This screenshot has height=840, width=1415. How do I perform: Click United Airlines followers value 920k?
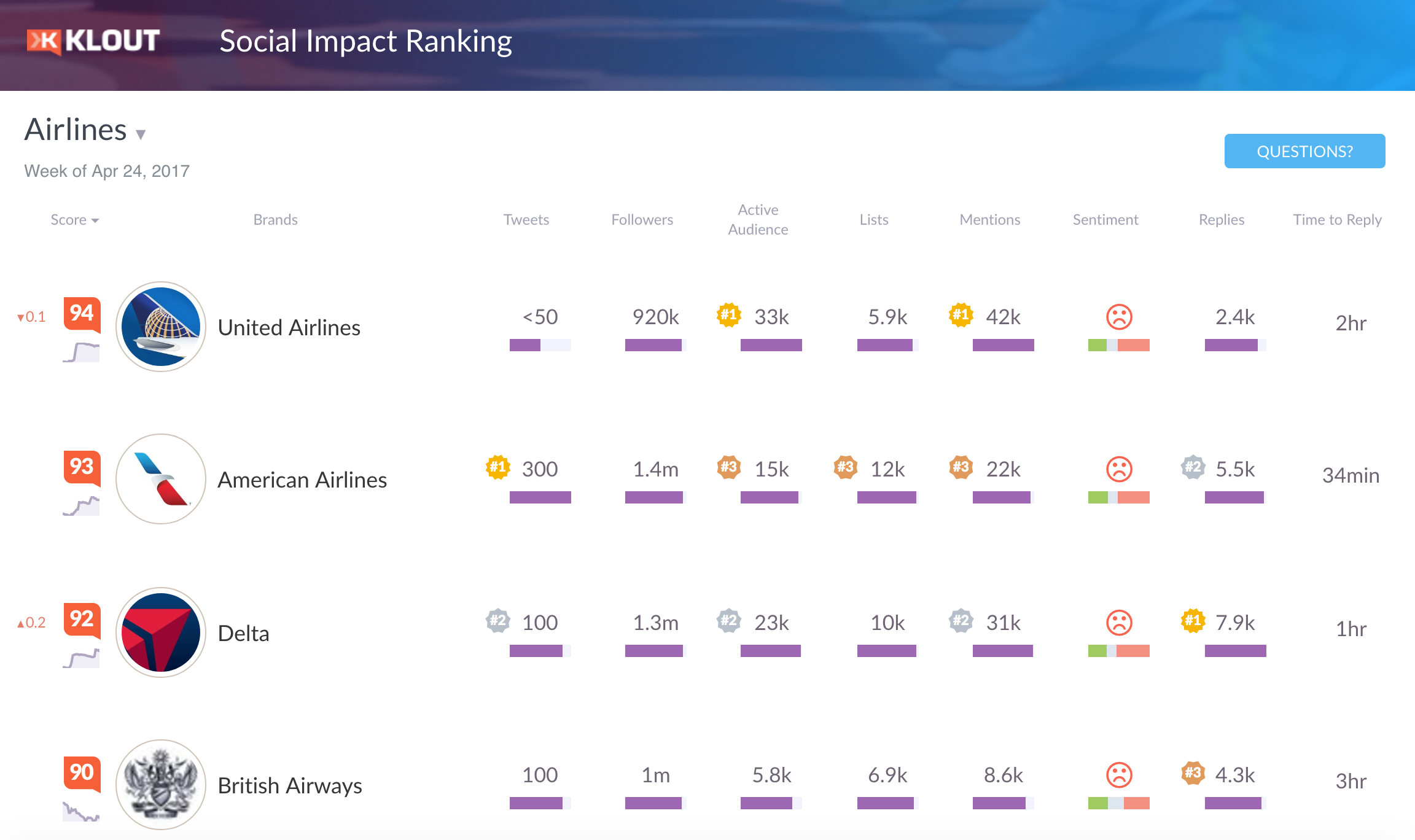[656, 317]
